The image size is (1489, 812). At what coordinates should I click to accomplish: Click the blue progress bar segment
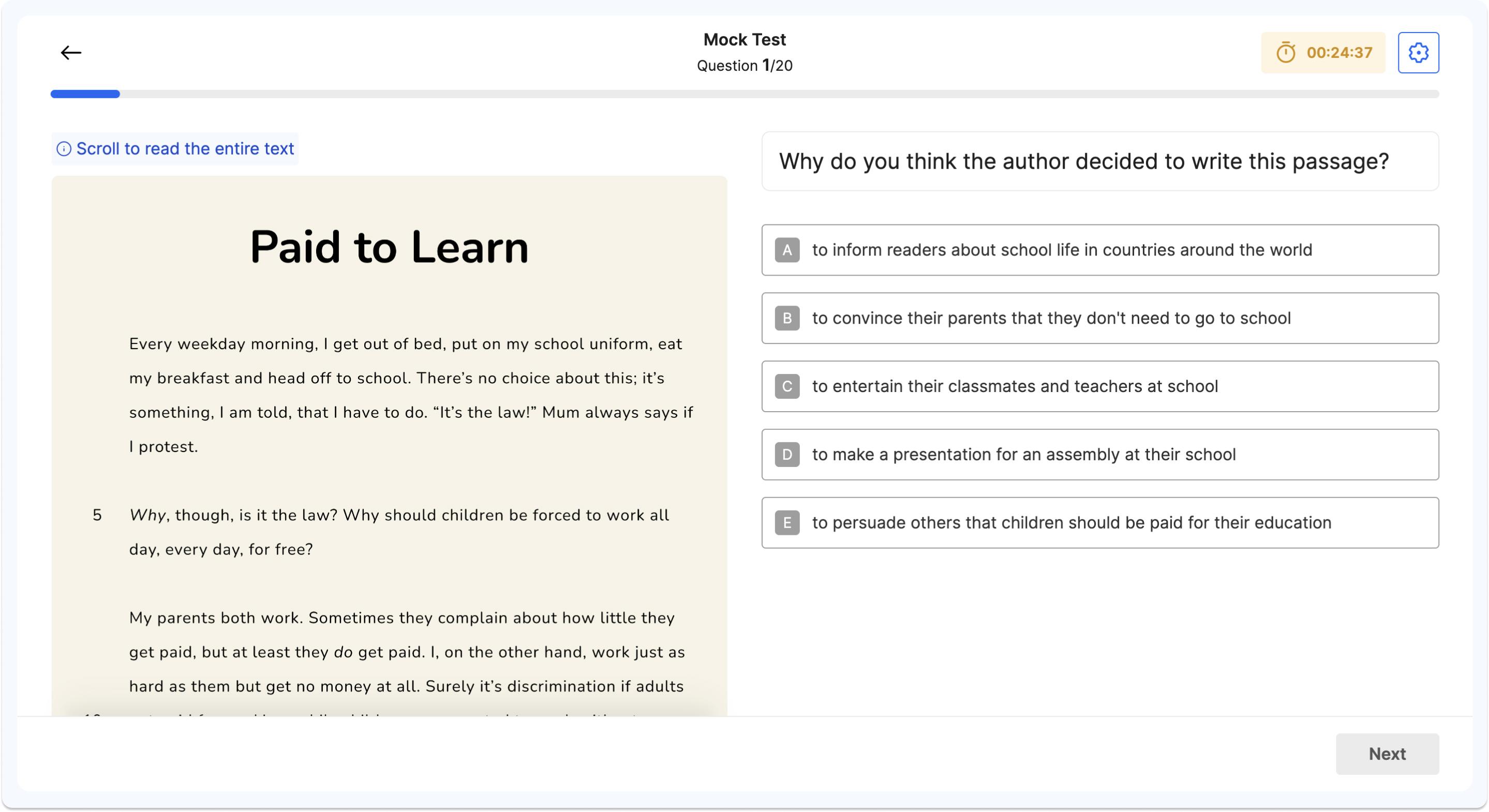(84, 93)
